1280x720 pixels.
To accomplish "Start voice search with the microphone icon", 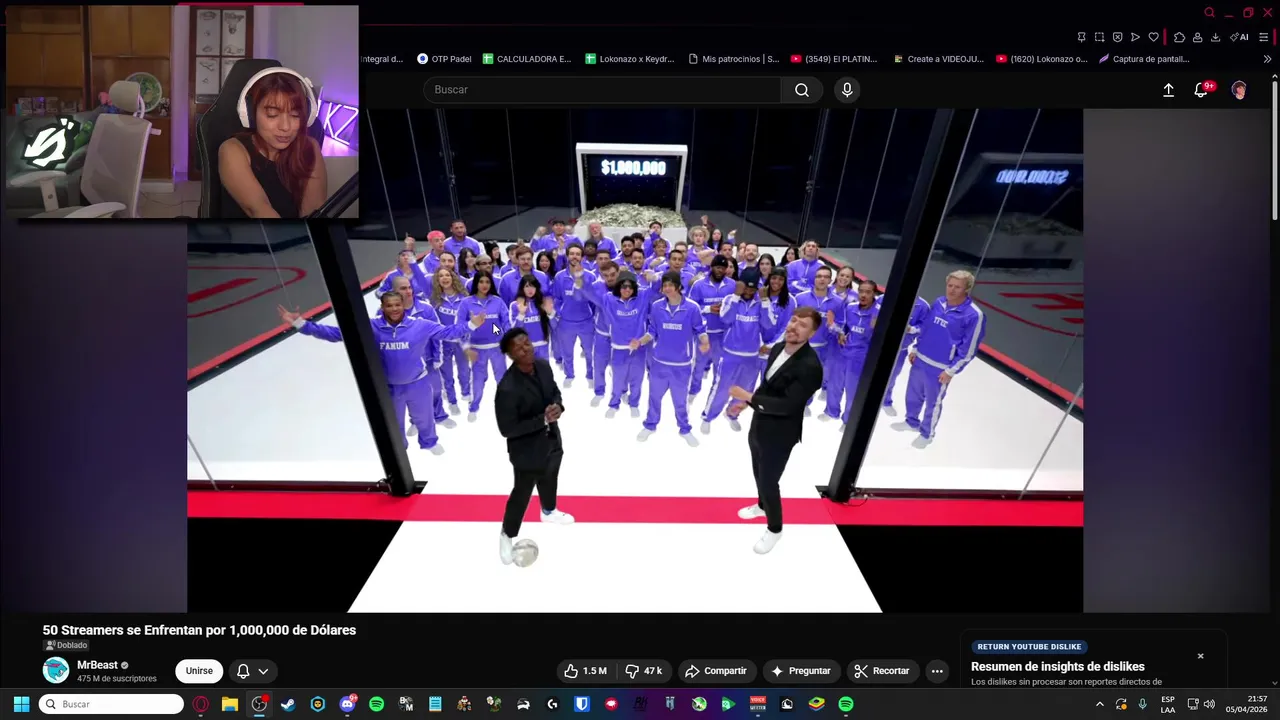I will point(847,90).
